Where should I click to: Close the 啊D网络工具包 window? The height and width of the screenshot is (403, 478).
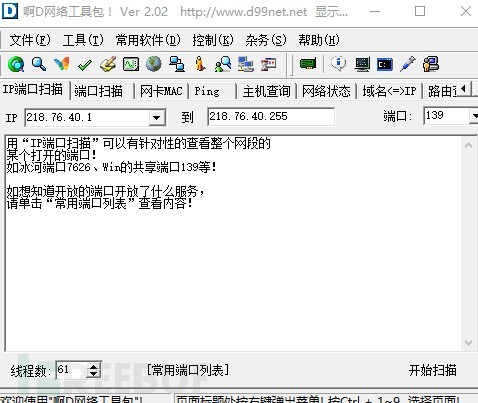[x=466, y=11]
